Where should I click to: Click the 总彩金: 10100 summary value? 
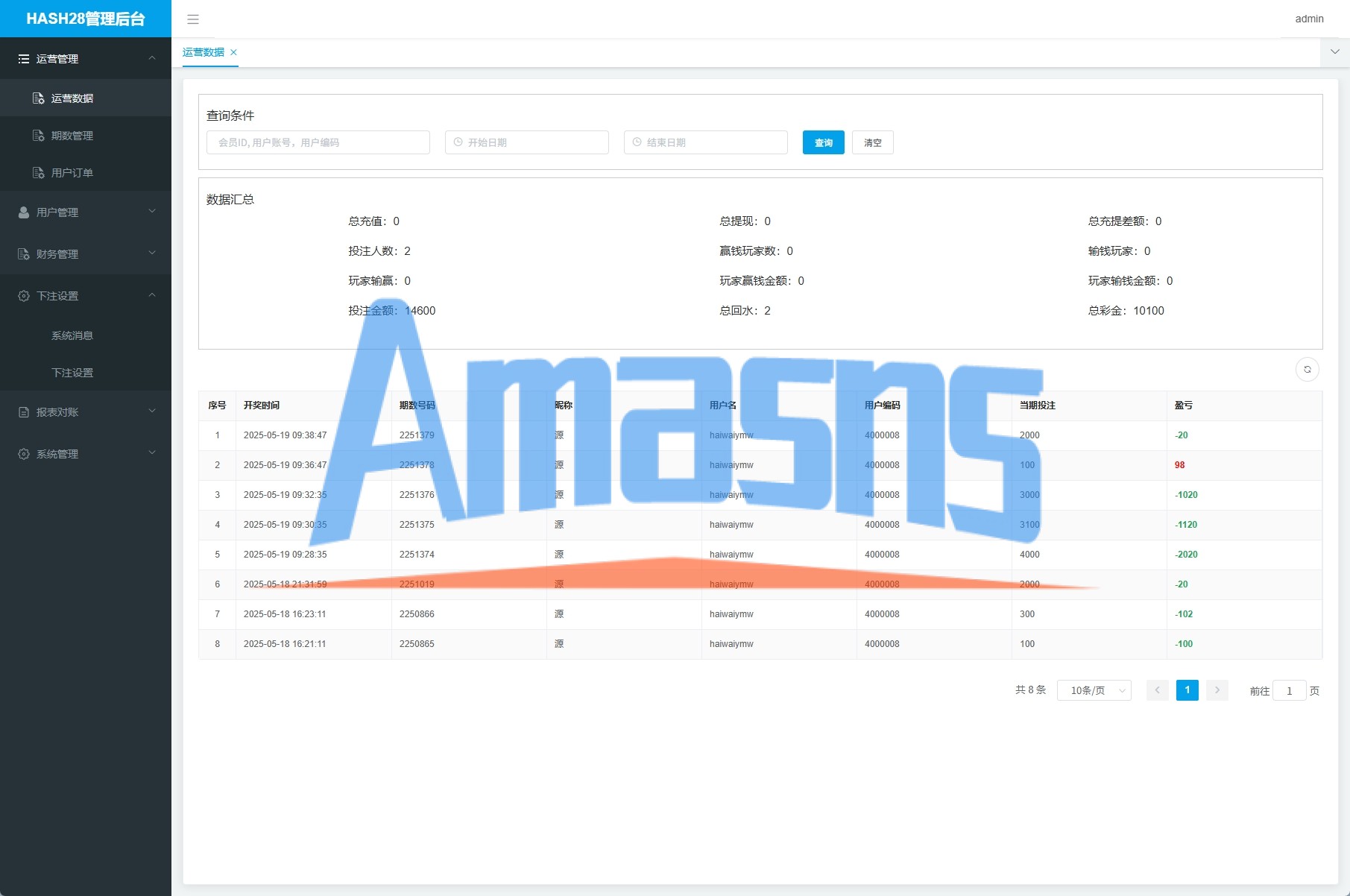[x=1126, y=311]
